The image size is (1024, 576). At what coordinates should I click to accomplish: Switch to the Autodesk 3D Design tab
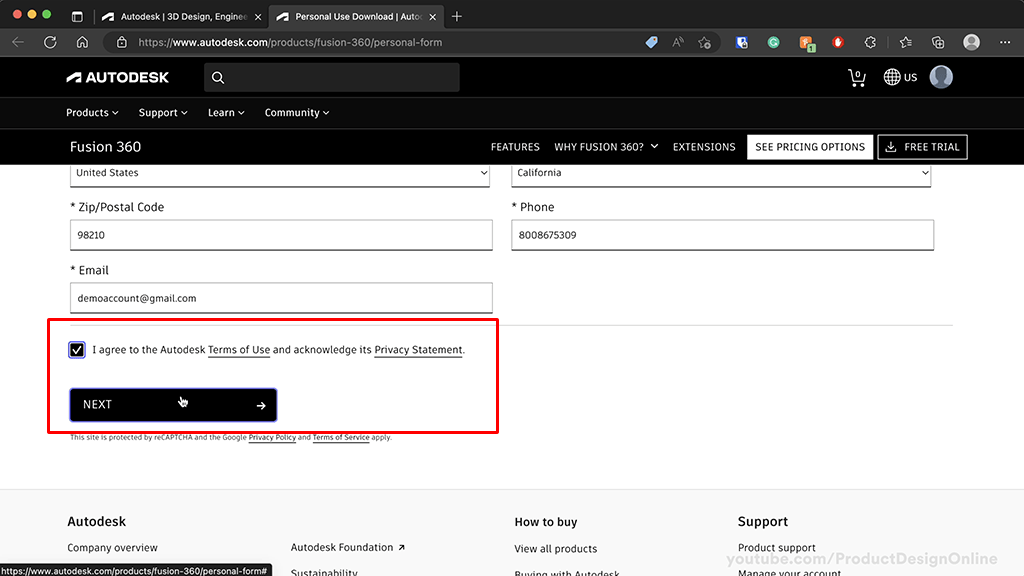point(182,16)
